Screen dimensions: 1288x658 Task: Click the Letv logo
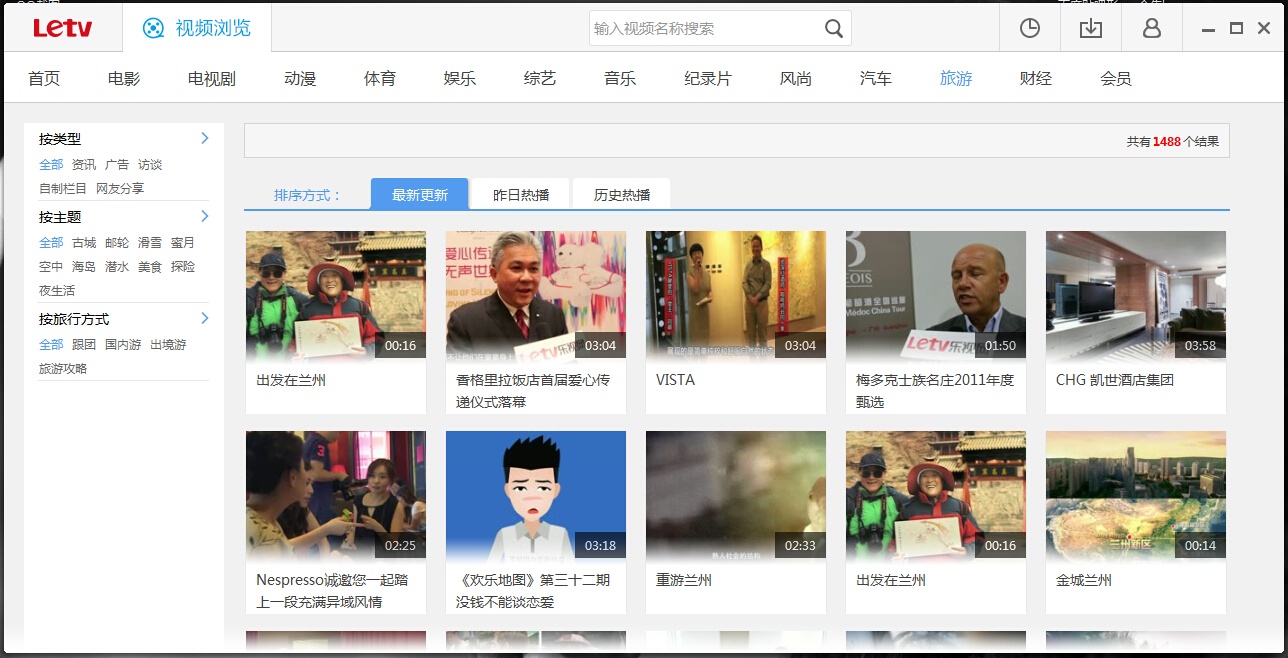(63, 28)
